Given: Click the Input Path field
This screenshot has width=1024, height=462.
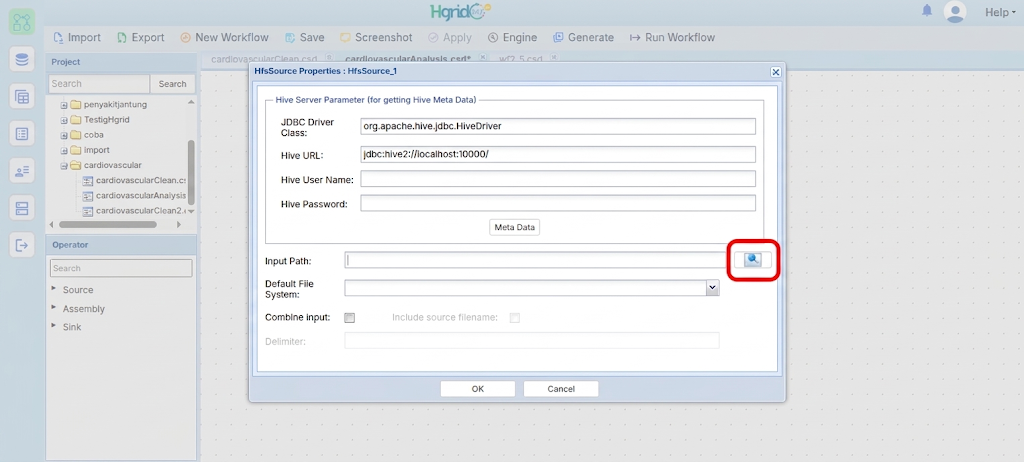Looking at the screenshot, I should (x=536, y=259).
